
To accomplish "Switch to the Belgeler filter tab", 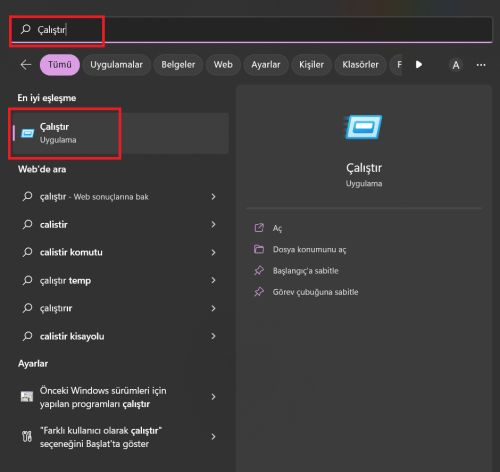I will (x=178, y=65).
